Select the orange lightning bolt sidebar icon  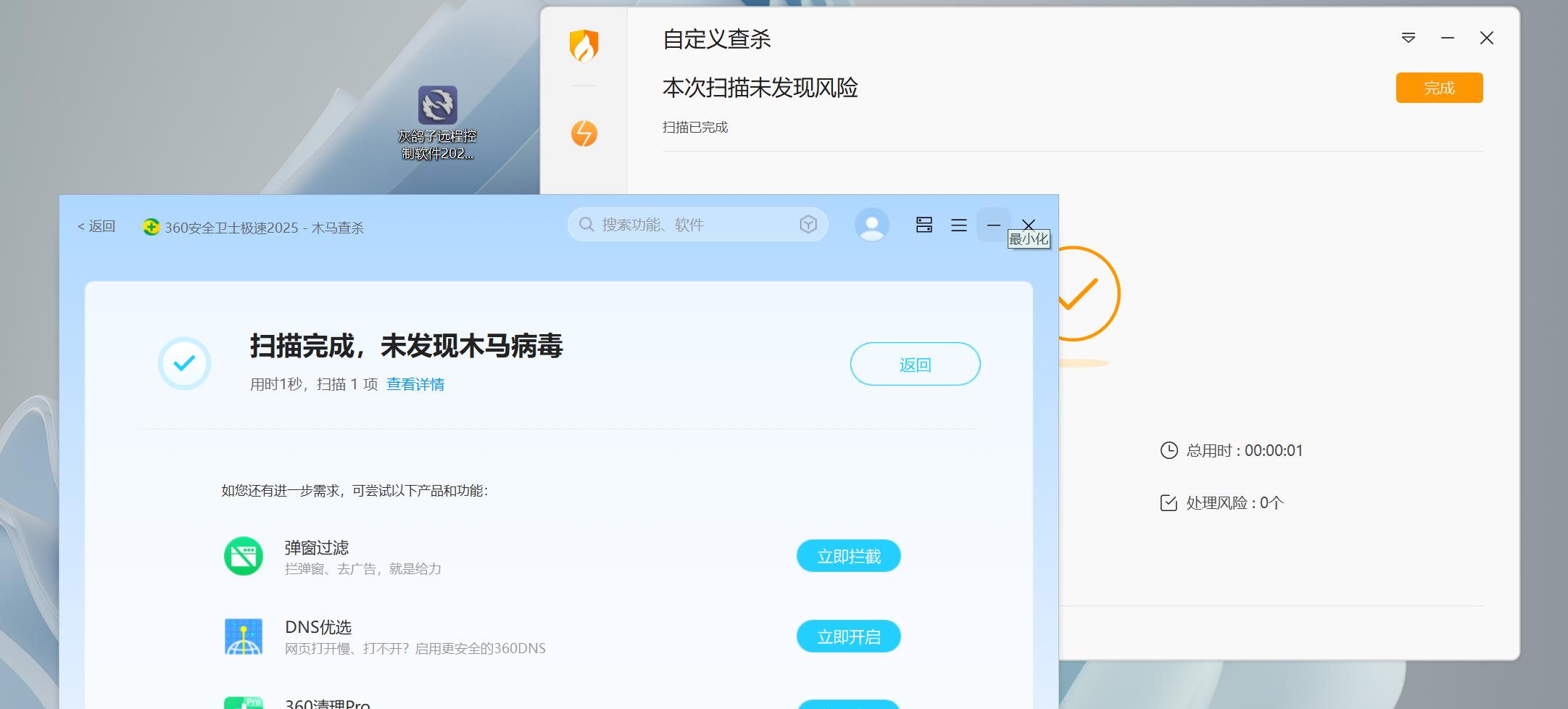coord(584,133)
